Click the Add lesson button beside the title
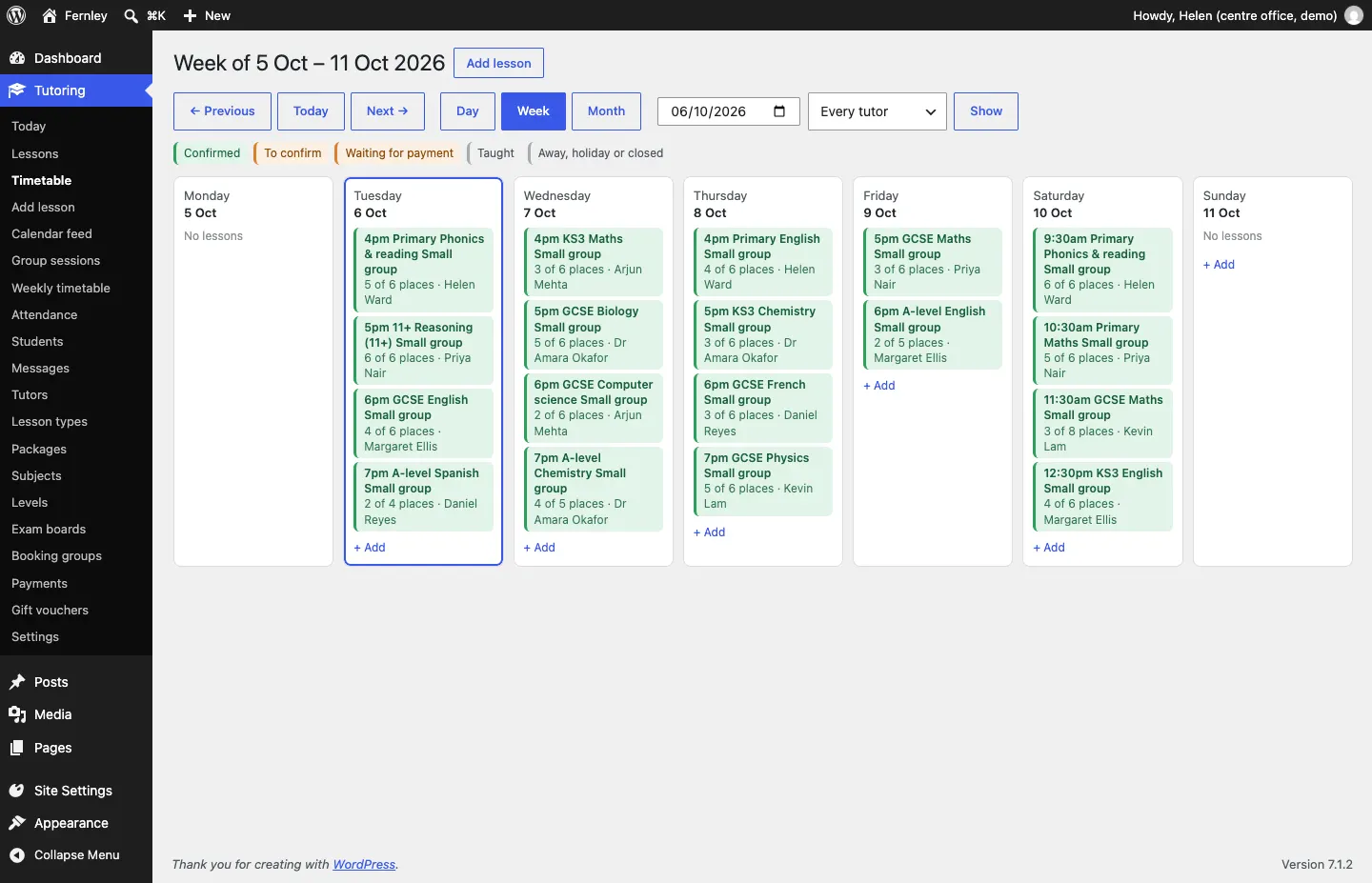The image size is (1372, 883). tap(499, 63)
